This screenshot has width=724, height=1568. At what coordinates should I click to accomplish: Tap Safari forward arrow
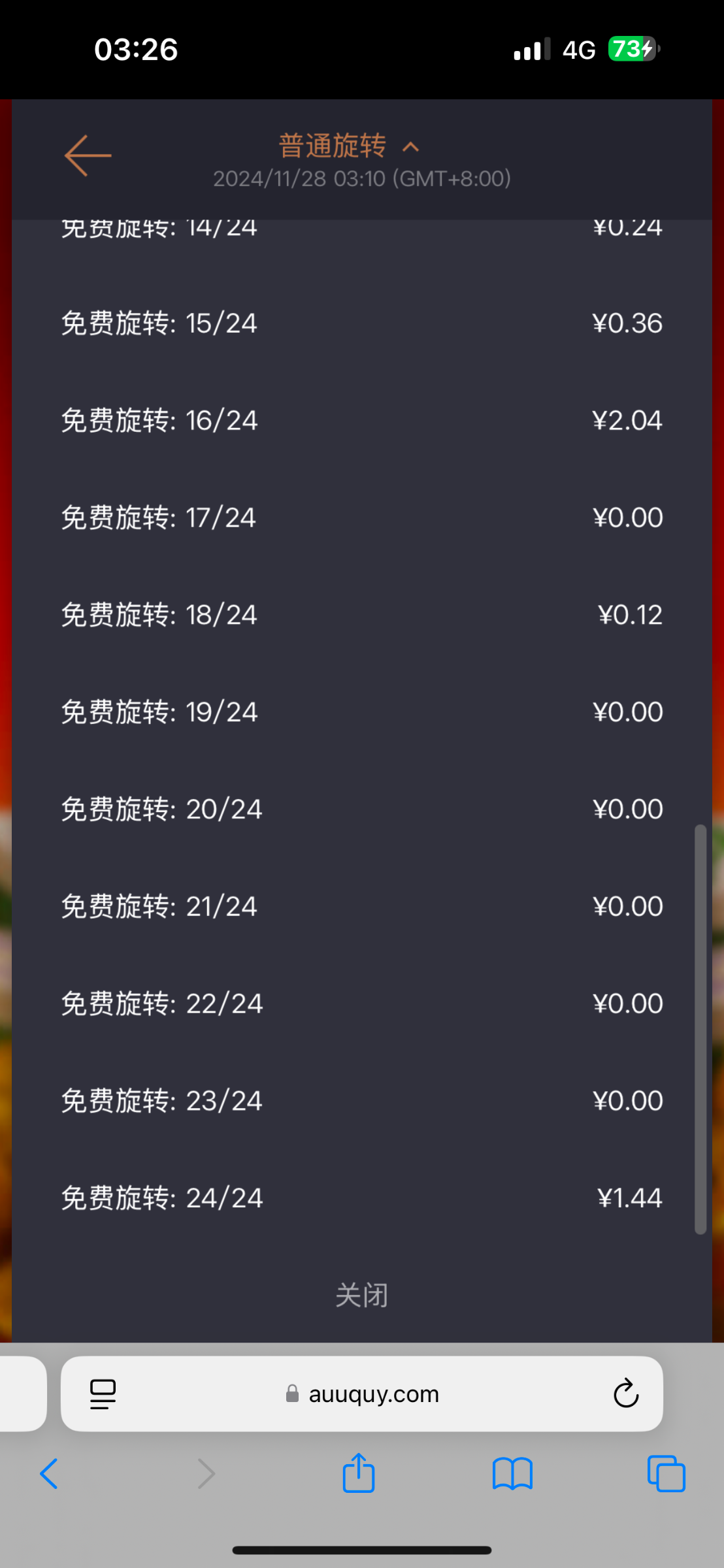[206, 1474]
